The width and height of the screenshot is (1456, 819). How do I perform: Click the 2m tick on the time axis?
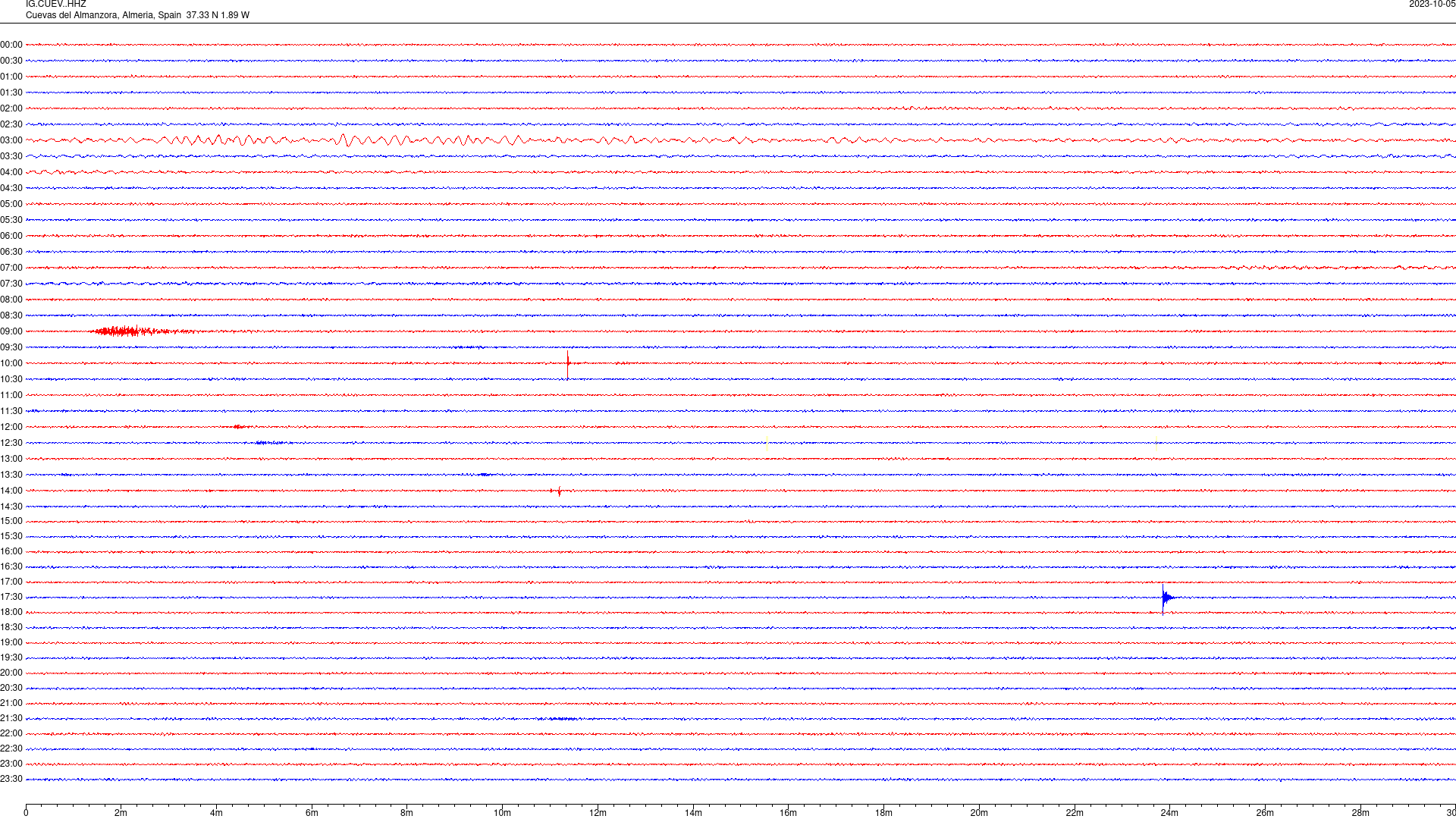(x=121, y=812)
